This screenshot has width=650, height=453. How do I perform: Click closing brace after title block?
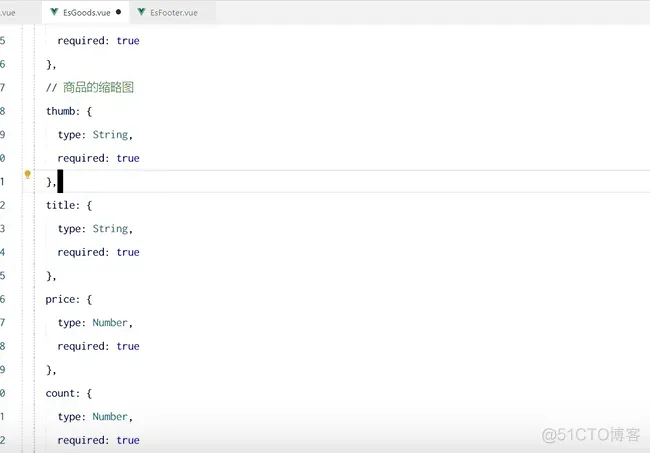tap(51, 276)
